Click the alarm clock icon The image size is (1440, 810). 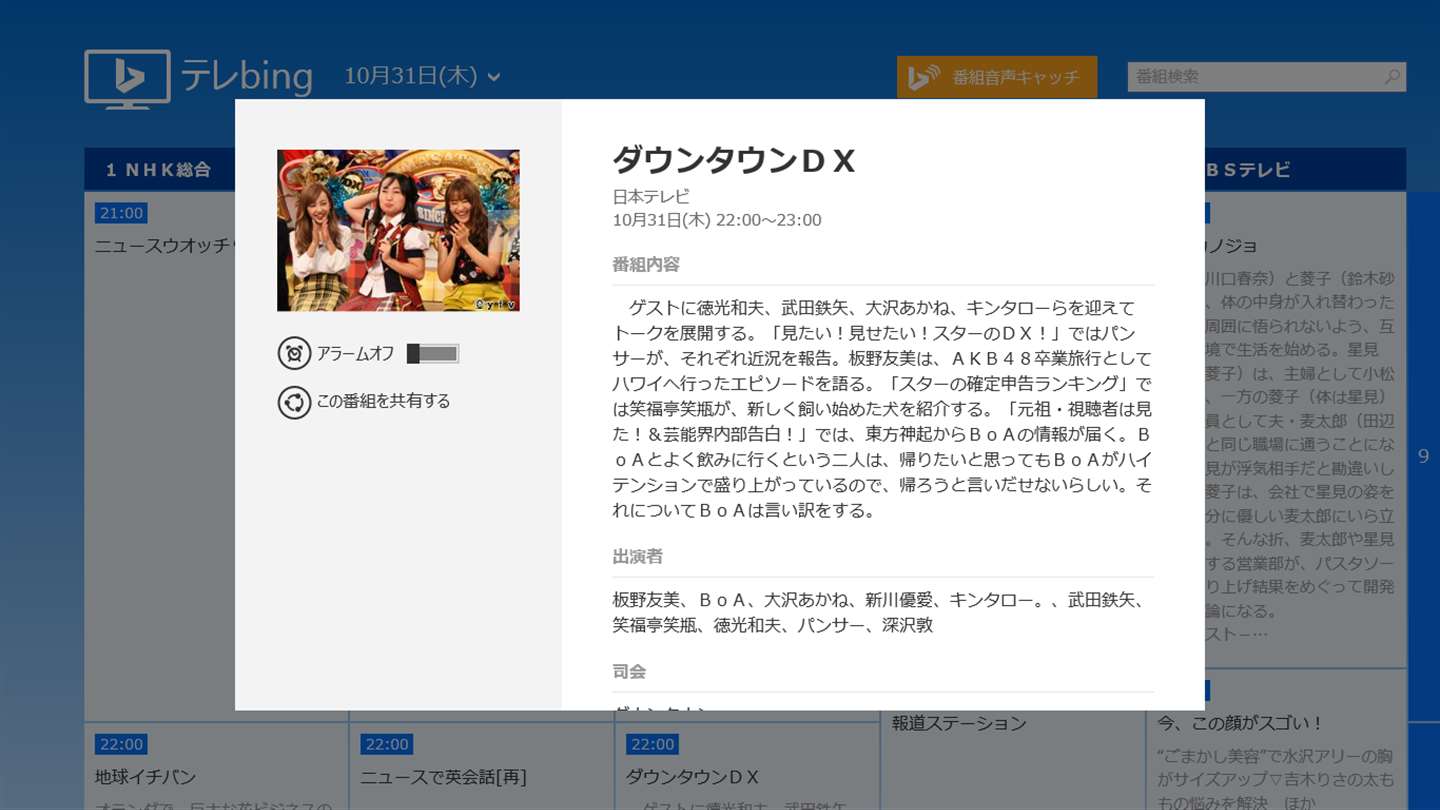coord(294,353)
